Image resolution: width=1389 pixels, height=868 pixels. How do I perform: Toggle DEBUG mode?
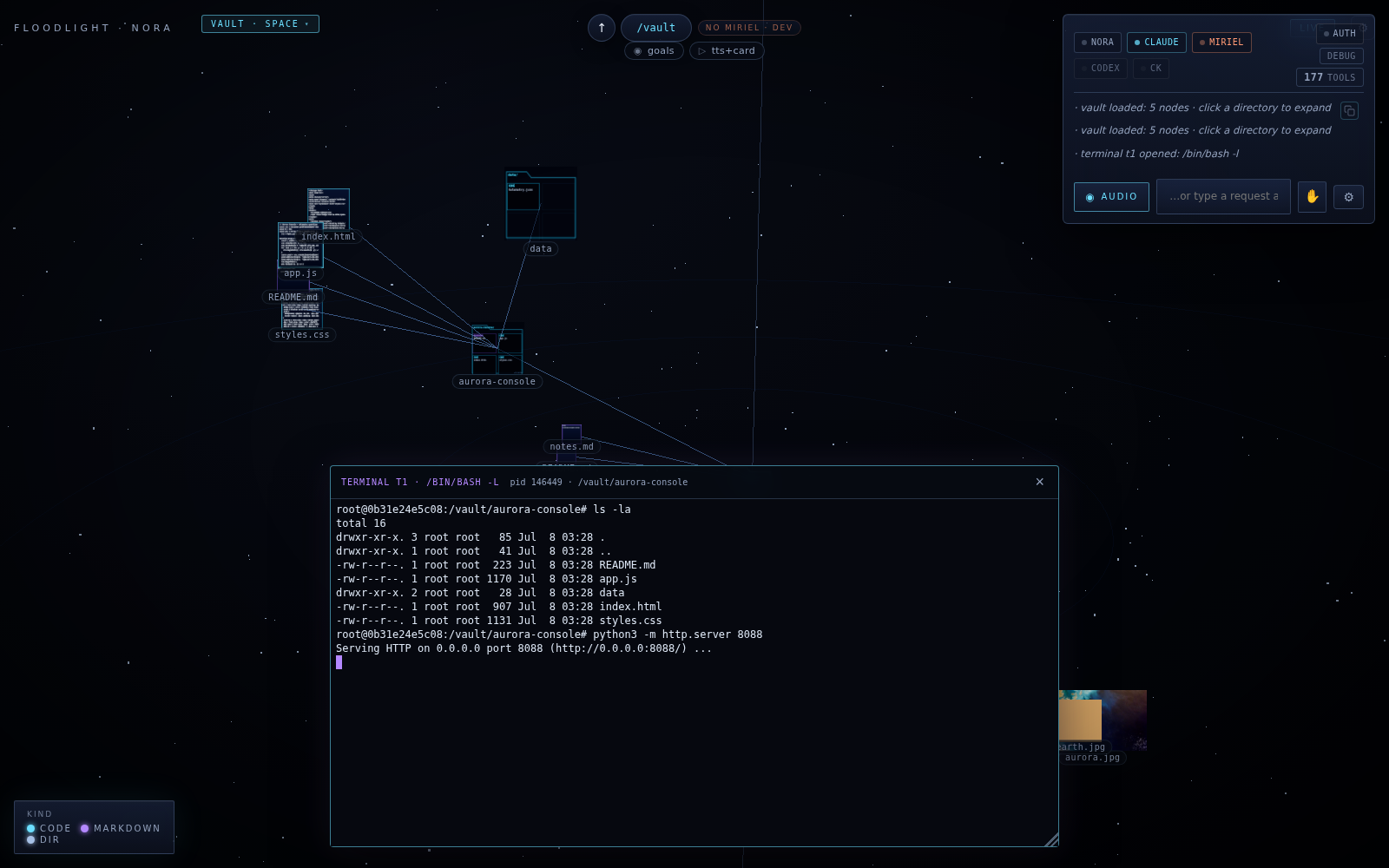coord(1341,56)
